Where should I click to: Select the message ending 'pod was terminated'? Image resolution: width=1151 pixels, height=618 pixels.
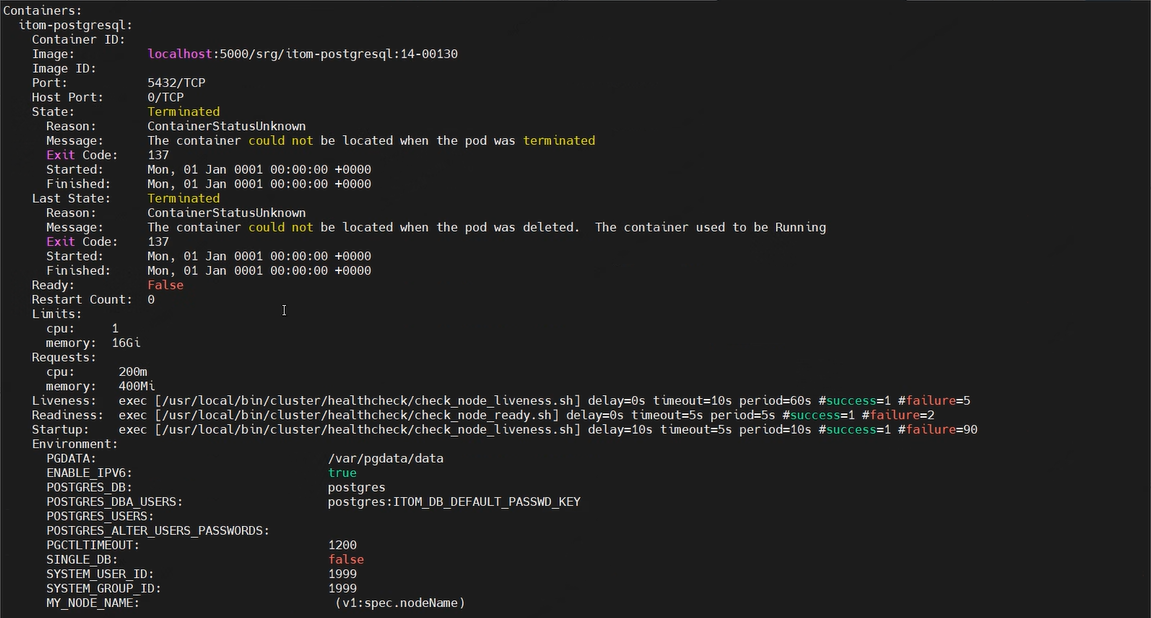coord(371,140)
